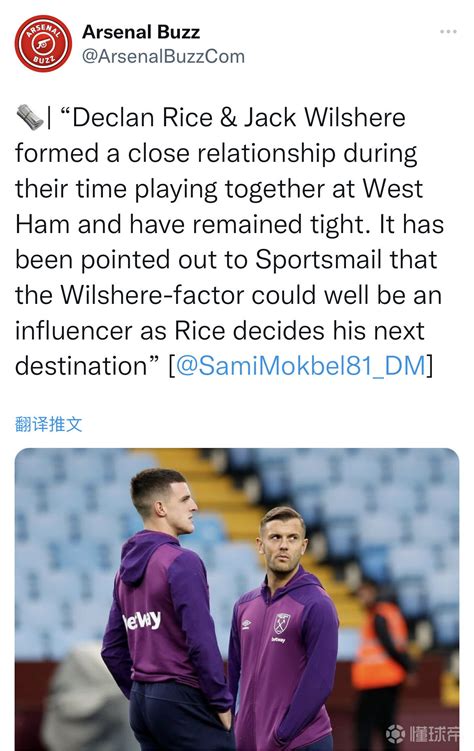
Task: Click the Arsenal Buzz display name
Action: (x=141, y=32)
